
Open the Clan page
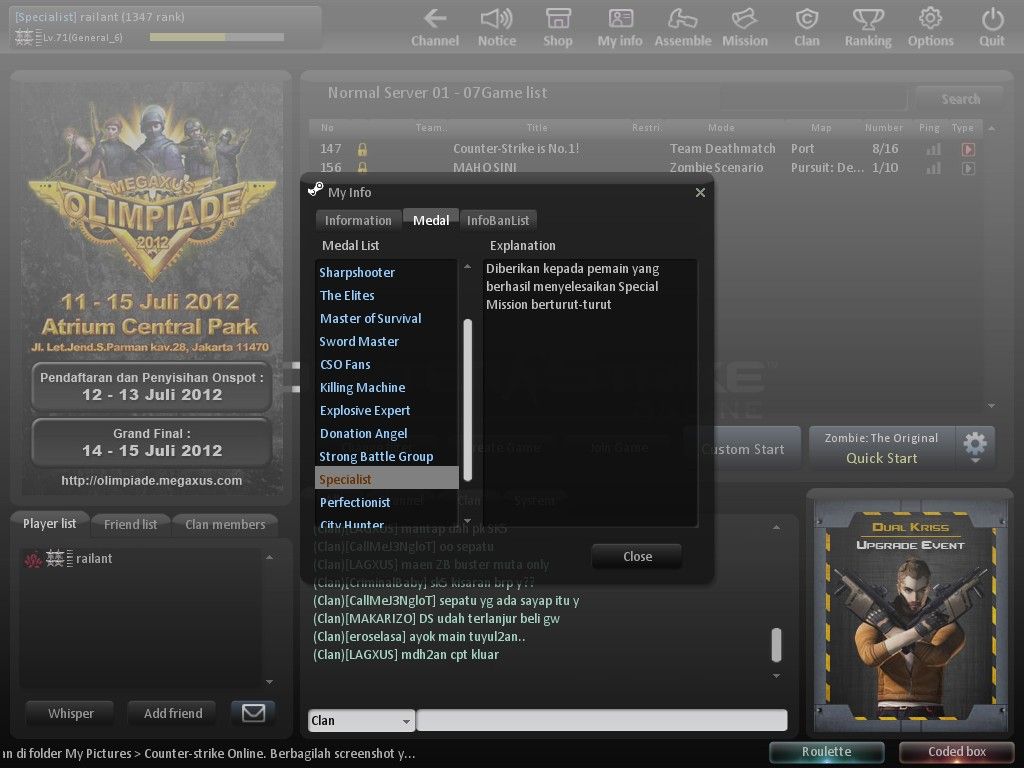pos(807,27)
